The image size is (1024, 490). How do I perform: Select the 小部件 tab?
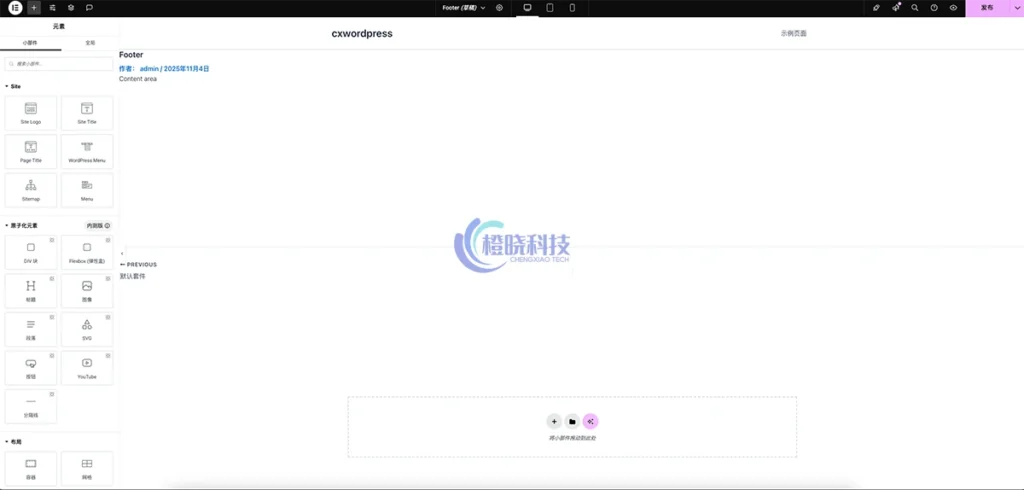tap(31, 43)
